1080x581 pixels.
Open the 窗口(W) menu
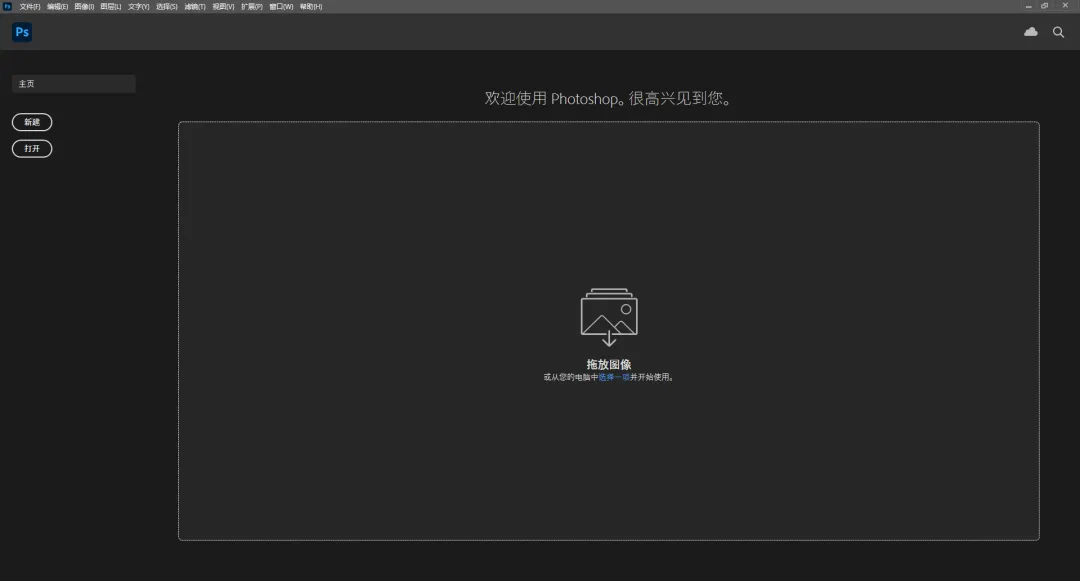281,6
